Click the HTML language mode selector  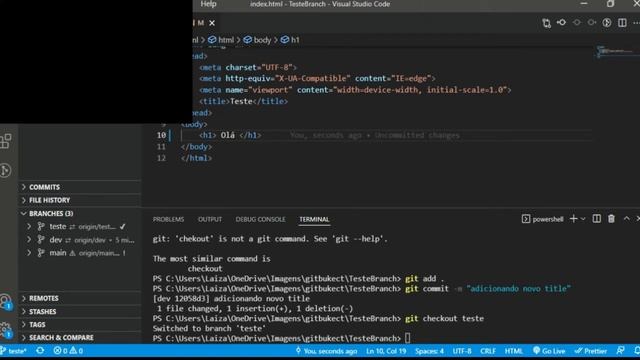coord(513,351)
